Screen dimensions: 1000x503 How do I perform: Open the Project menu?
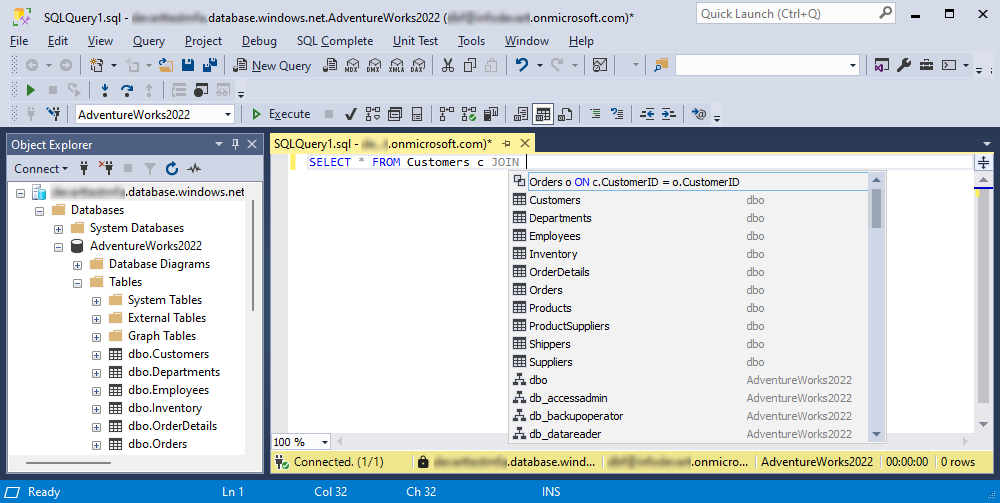[203, 41]
